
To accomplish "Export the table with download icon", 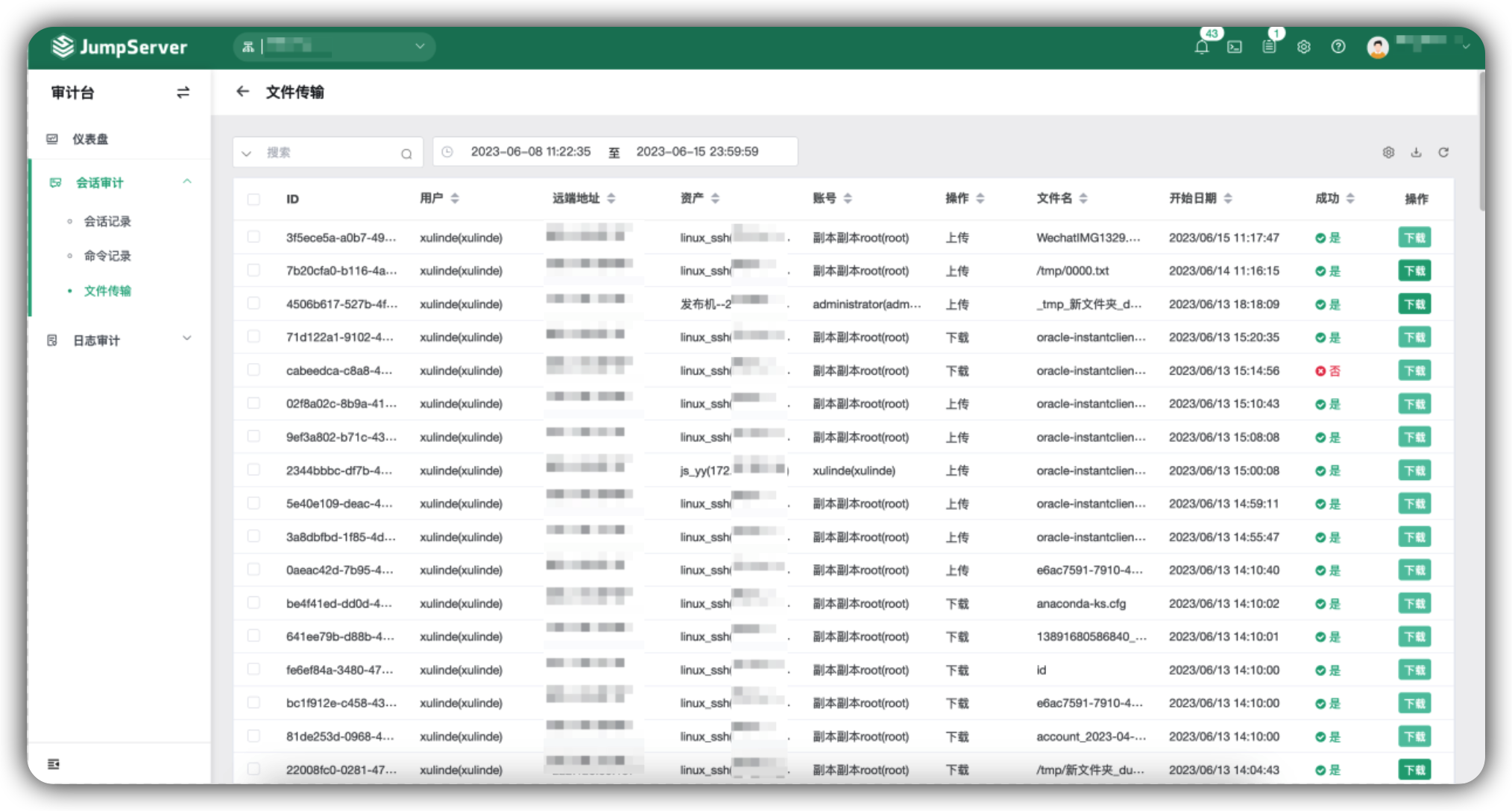I will pyautogui.click(x=1416, y=152).
